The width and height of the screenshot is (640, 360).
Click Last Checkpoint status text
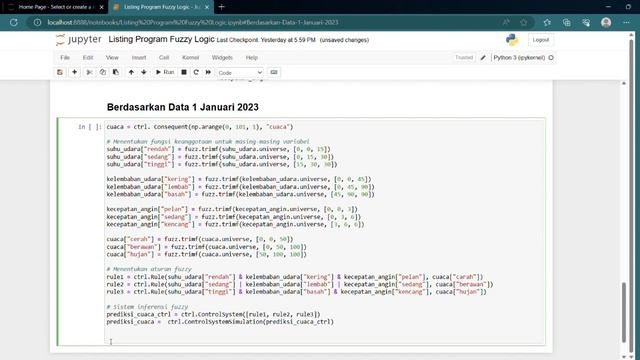[x=266, y=40]
